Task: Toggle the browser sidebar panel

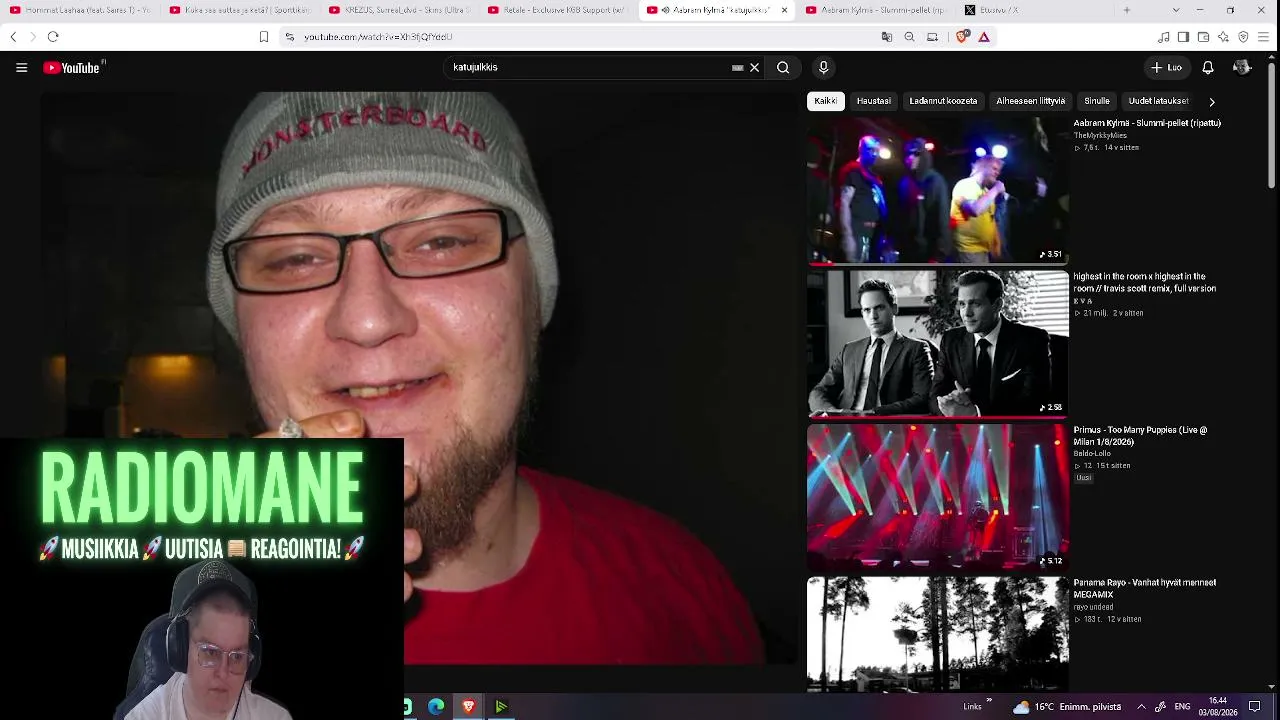Action: click(1183, 37)
